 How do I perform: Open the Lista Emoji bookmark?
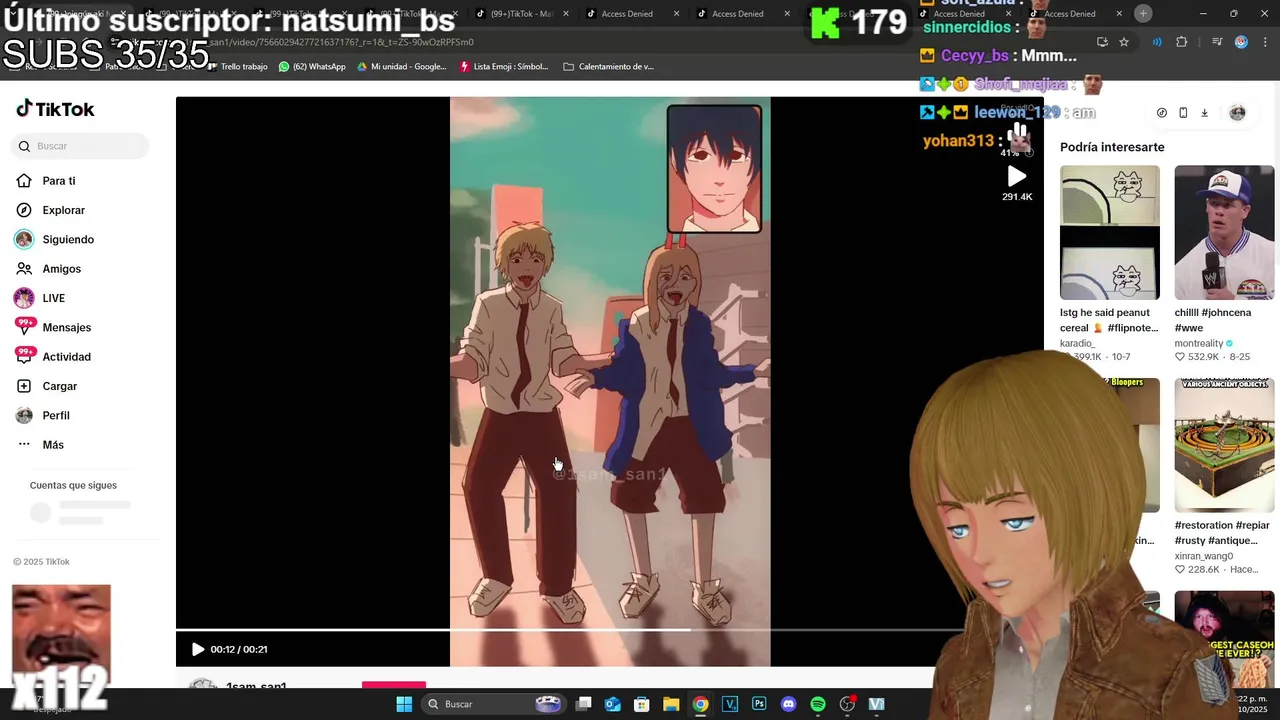pos(504,67)
